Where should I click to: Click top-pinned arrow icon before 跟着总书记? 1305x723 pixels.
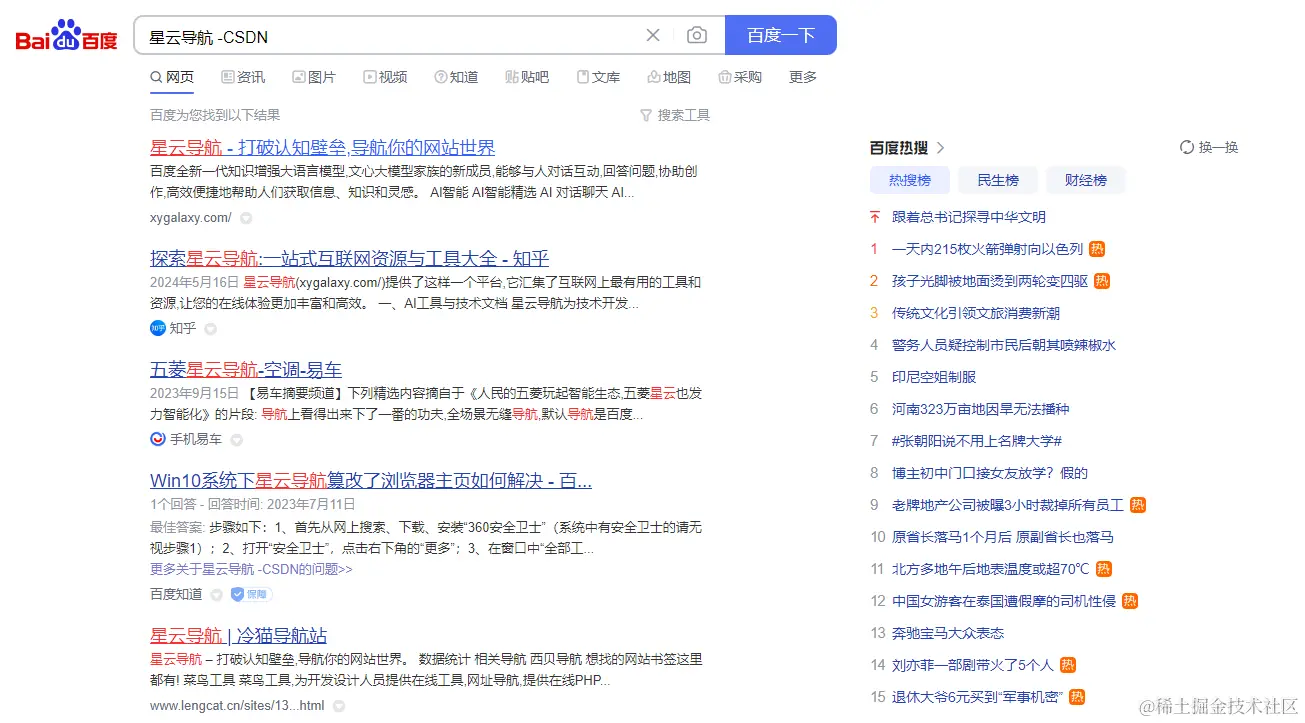(x=875, y=217)
